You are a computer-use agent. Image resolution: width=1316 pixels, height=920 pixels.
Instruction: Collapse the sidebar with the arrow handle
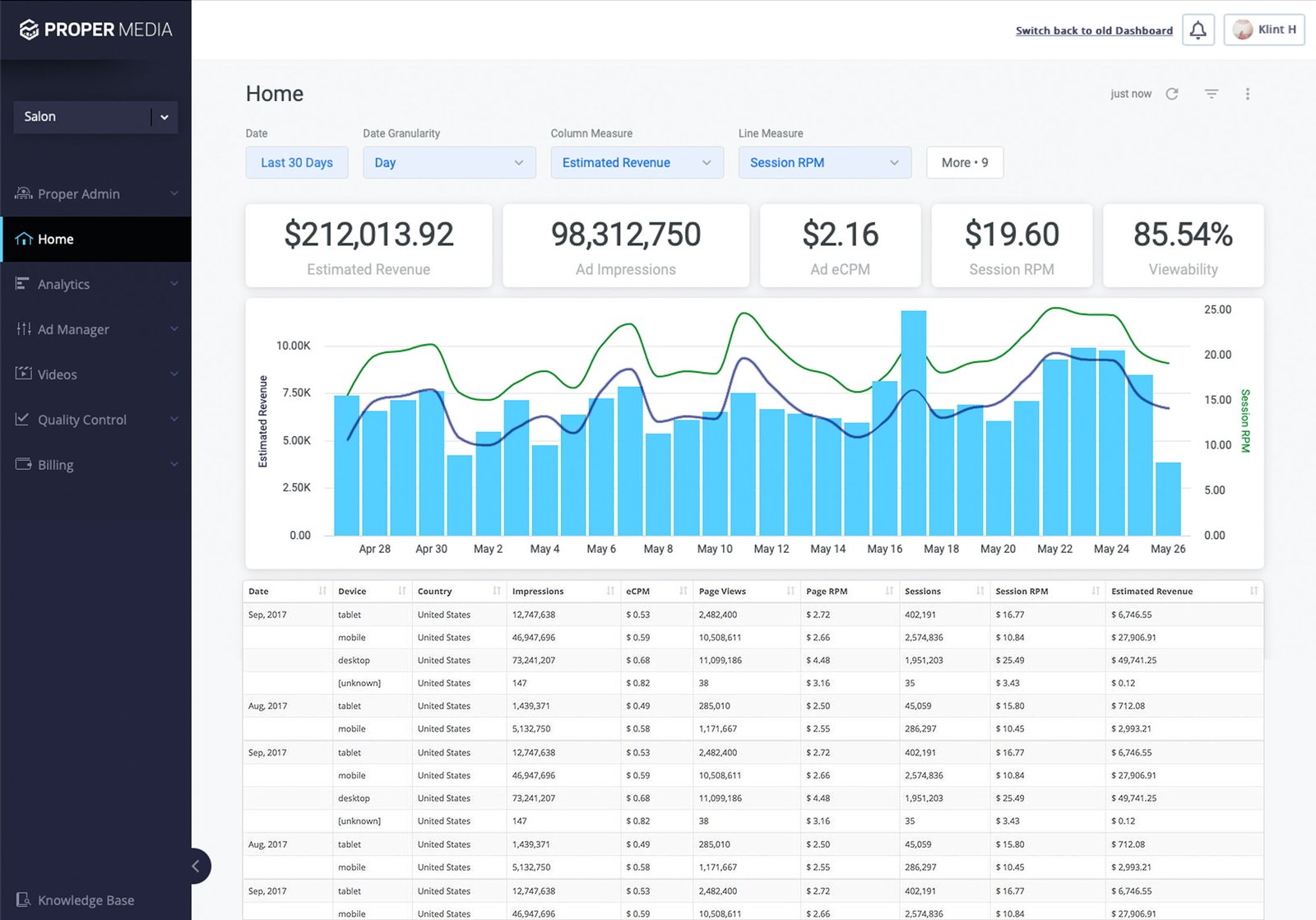coord(196,866)
